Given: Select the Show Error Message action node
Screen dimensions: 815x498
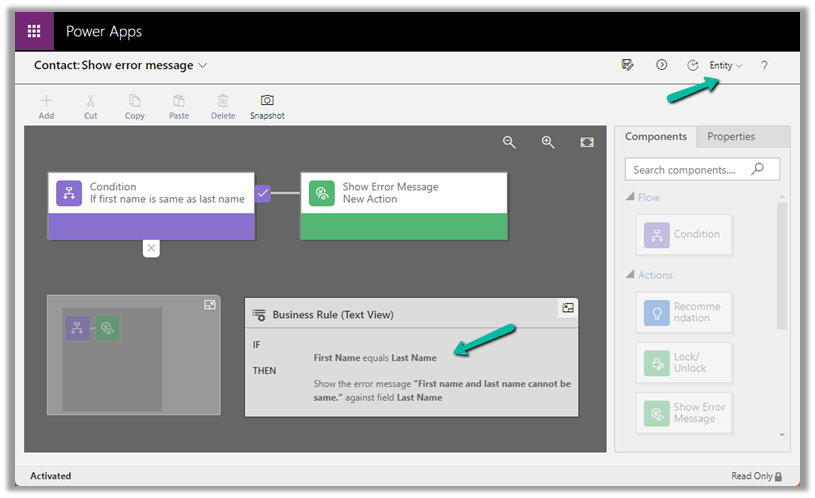Looking at the screenshot, I should pos(403,193).
